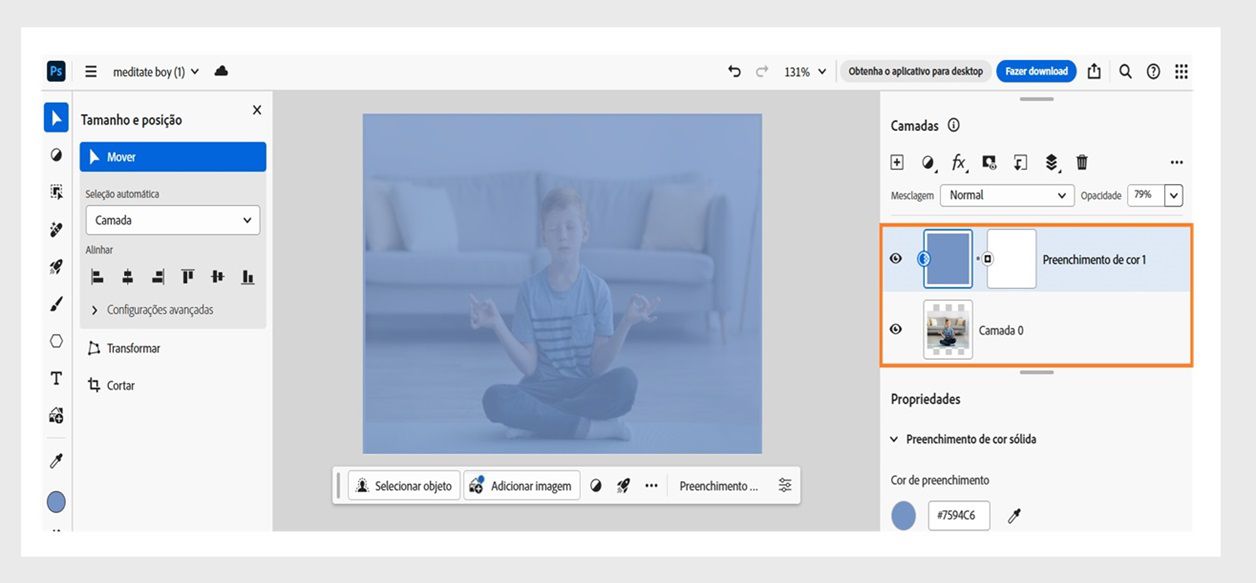1256x583 pixels.
Task: Click the share export icon in header
Action: click(1094, 71)
